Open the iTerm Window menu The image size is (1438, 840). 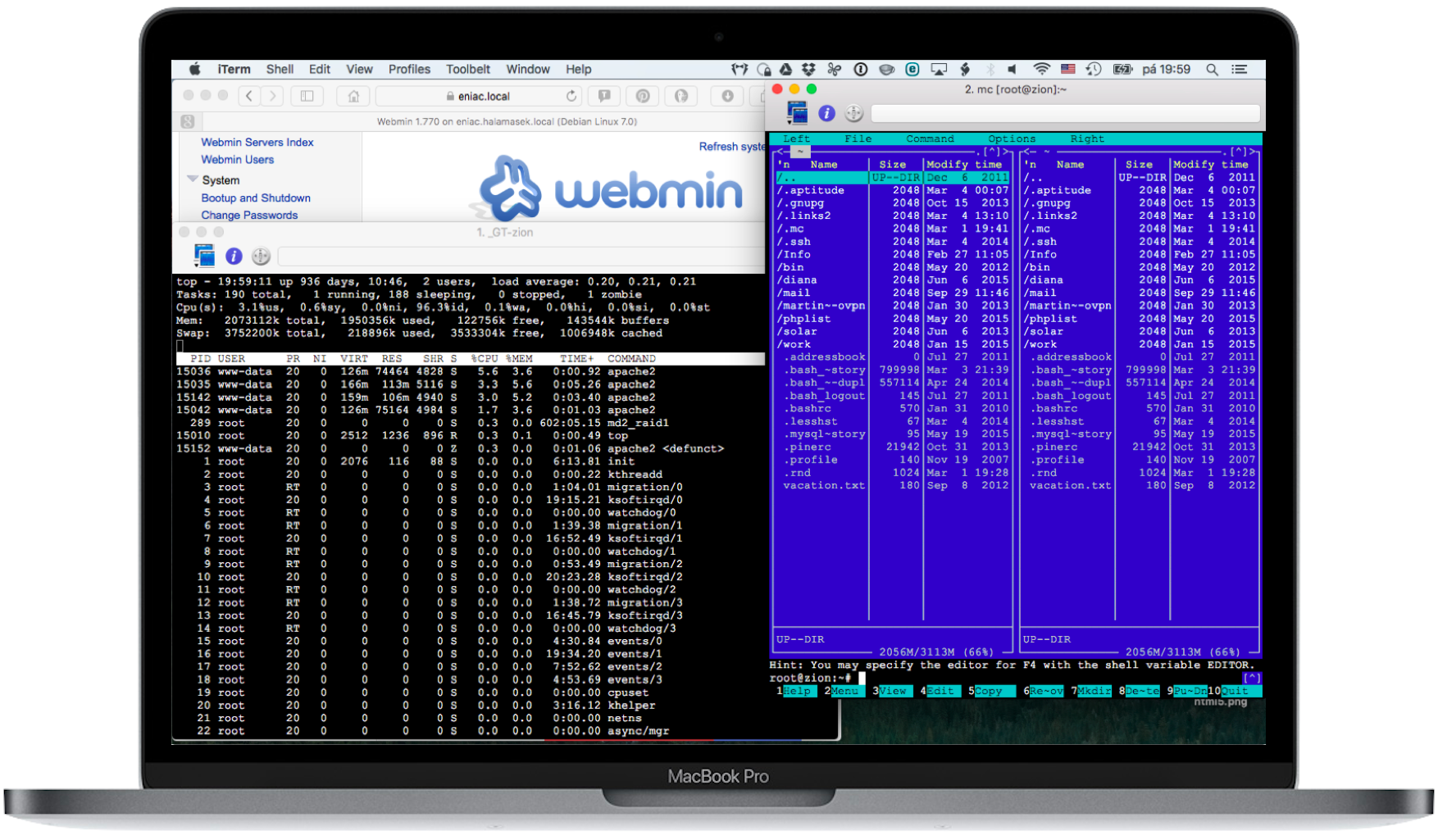pyautogui.click(x=528, y=70)
